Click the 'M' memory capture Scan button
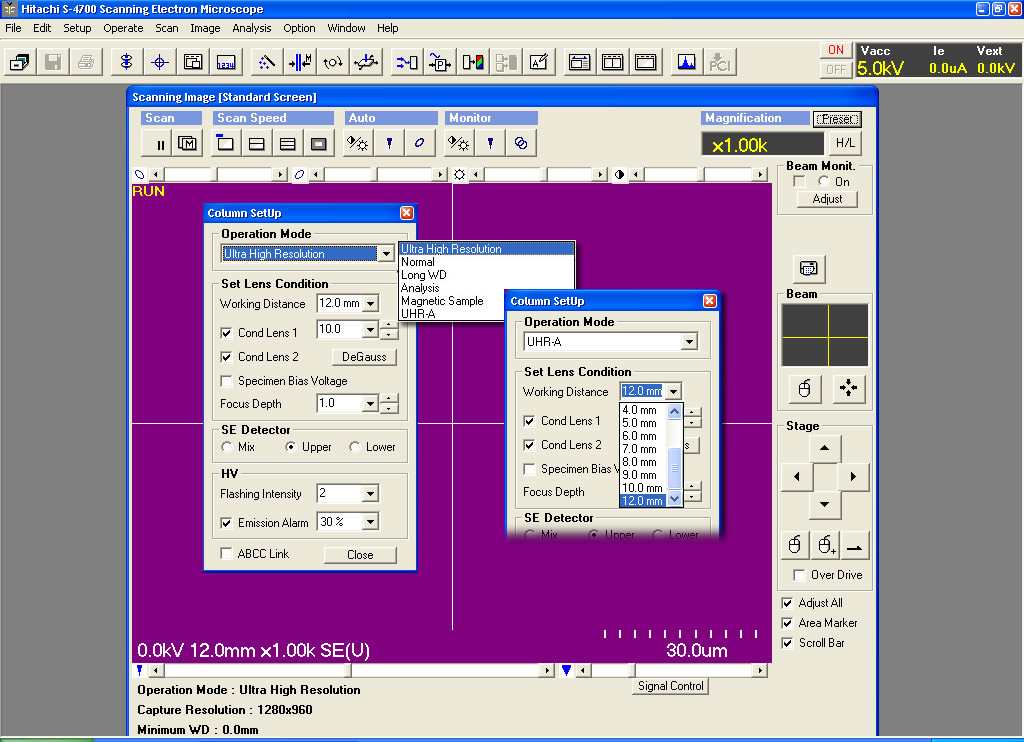This screenshot has height=742, width=1024. 187,144
